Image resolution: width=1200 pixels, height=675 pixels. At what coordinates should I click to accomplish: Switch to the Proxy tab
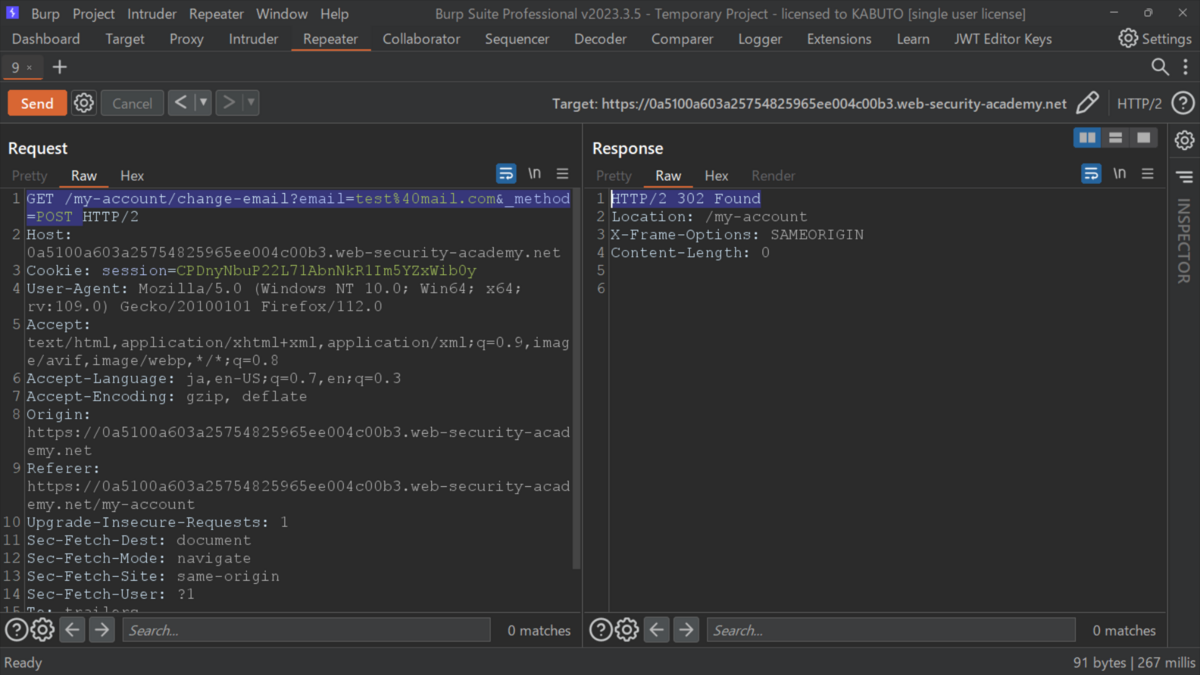click(186, 39)
